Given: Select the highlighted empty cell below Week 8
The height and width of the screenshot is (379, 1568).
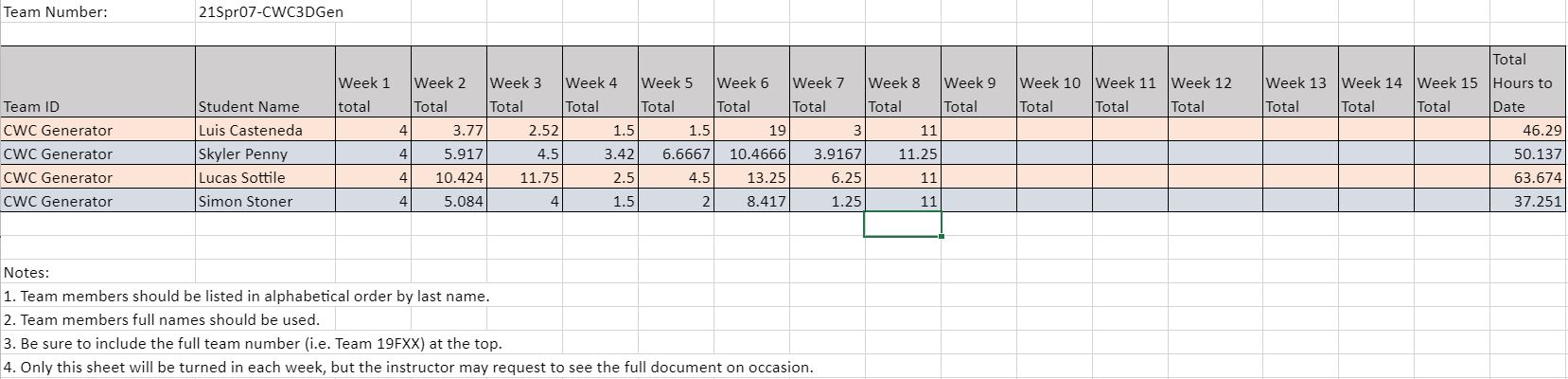Looking at the screenshot, I should coord(903,224).
